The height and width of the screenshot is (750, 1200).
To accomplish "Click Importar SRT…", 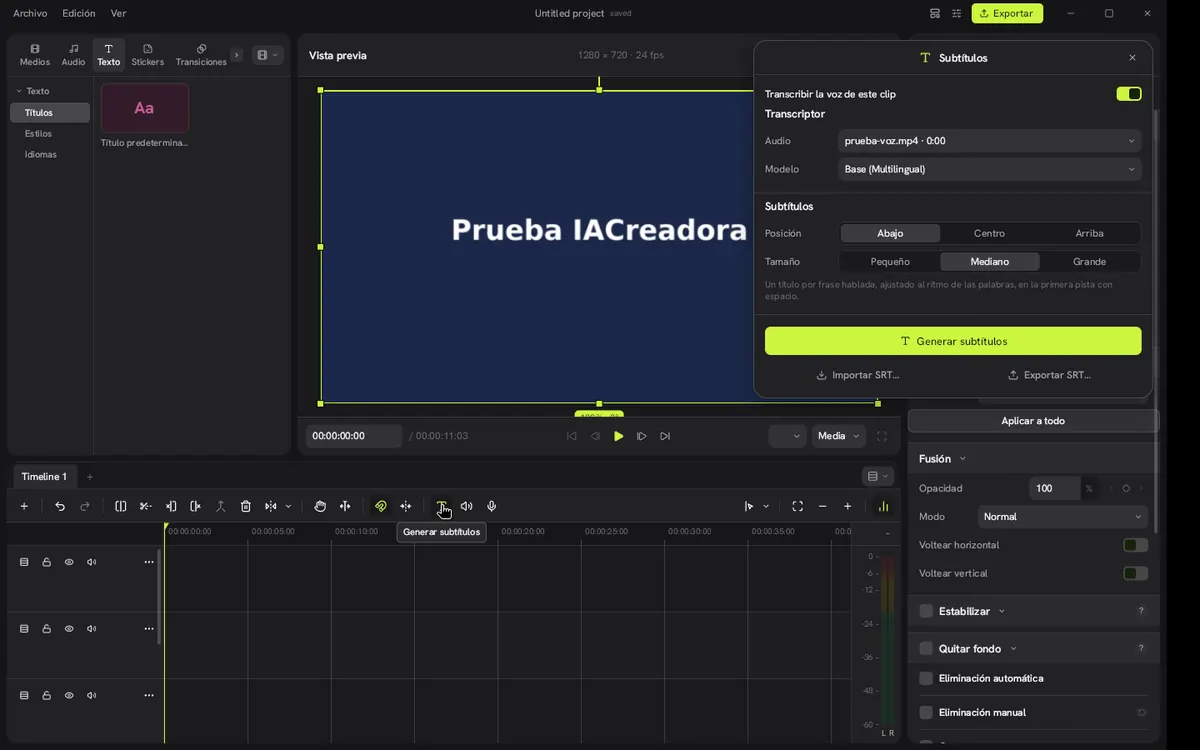I will [x=858, y=375].
